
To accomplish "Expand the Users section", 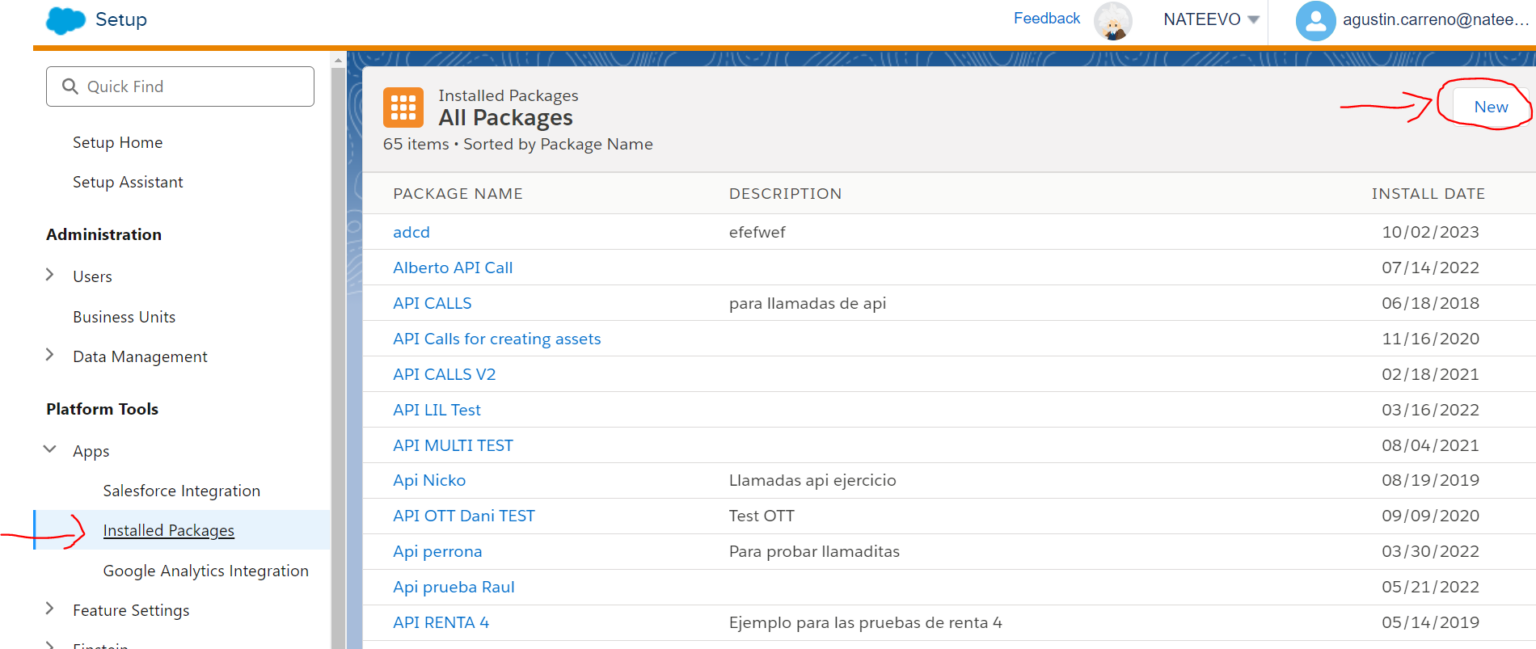I will (x=49, y=276).
